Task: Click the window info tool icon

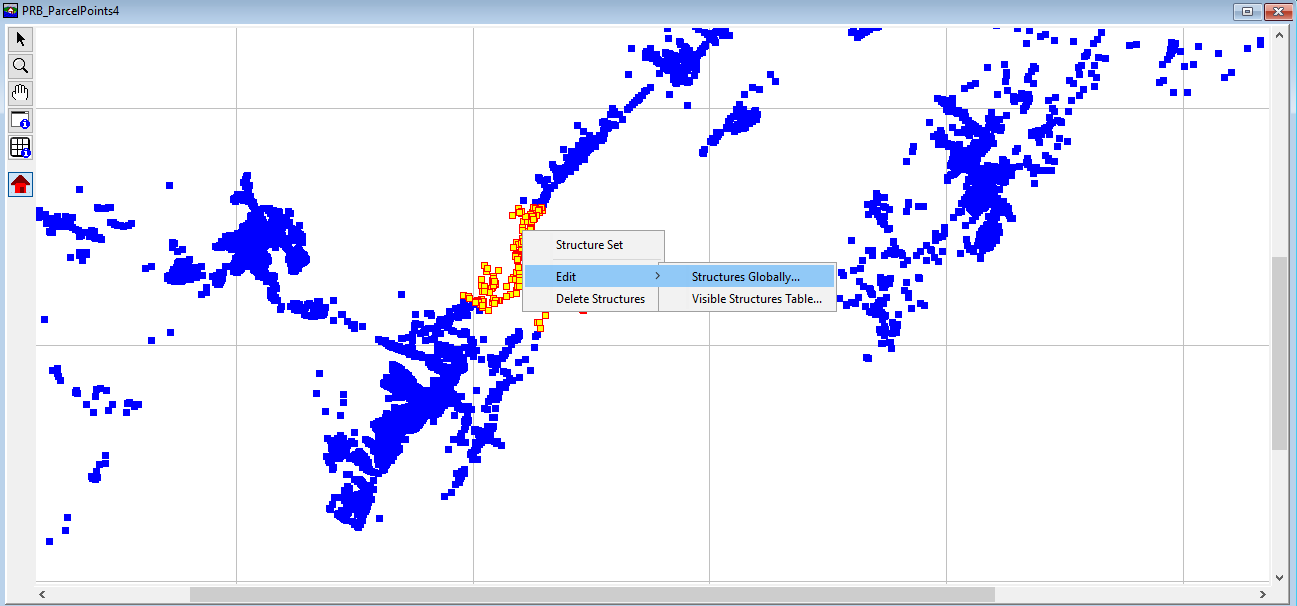Action: [x=20, y=120]
